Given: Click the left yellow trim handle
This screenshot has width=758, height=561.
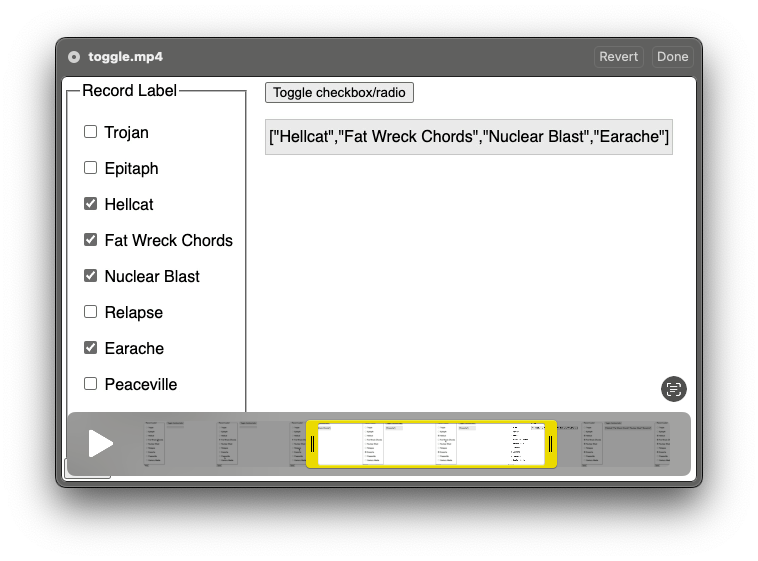Looking at the screenshot, I should (312, 444).
